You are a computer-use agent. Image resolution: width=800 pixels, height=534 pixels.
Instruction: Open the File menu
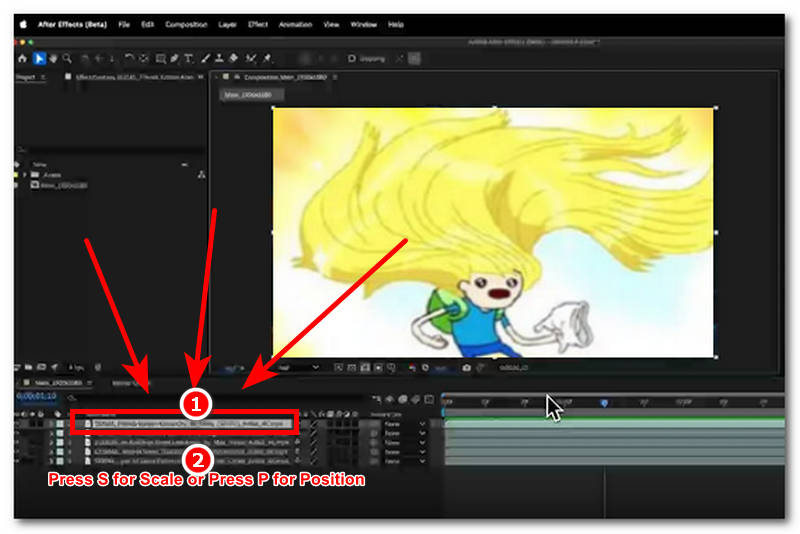pyautogui.click(x=124, y=24)
